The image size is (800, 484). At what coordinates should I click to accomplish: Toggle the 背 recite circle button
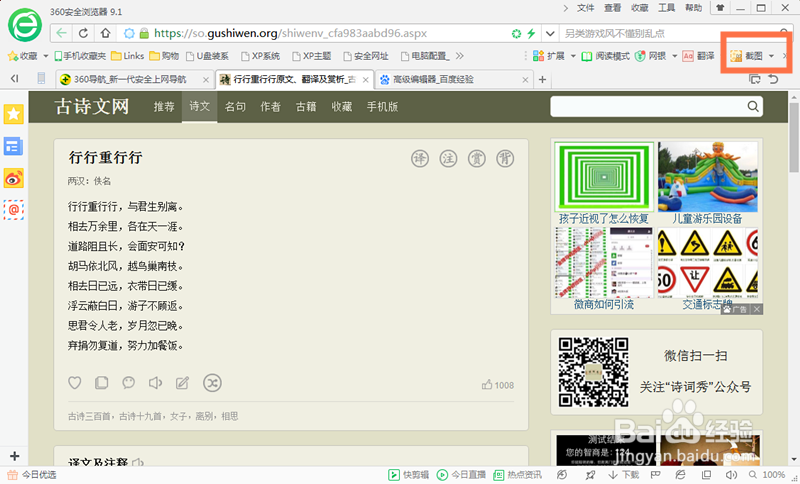pos(505,159)
